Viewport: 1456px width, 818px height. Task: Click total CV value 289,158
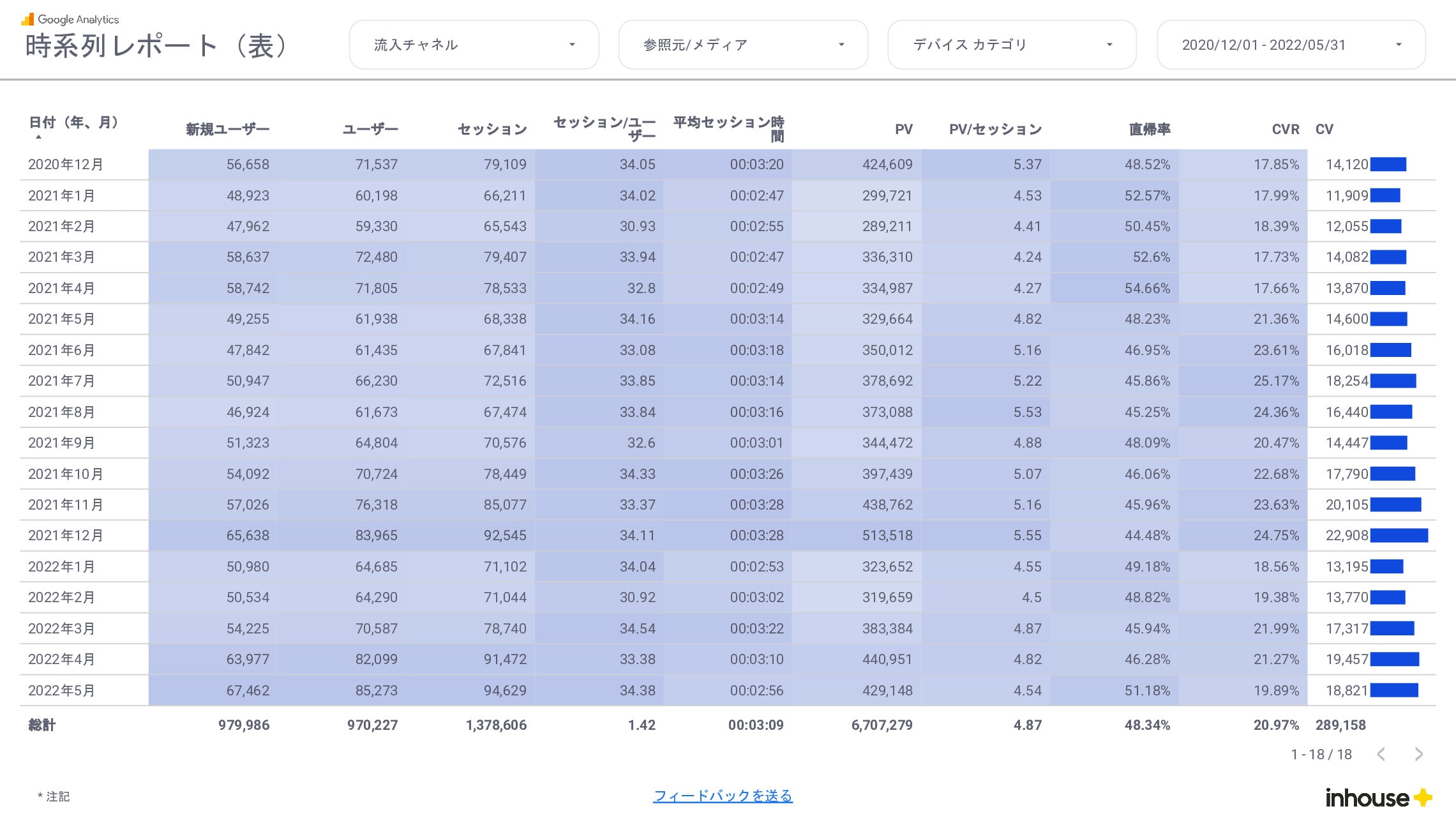click(x=1340, y=725)
